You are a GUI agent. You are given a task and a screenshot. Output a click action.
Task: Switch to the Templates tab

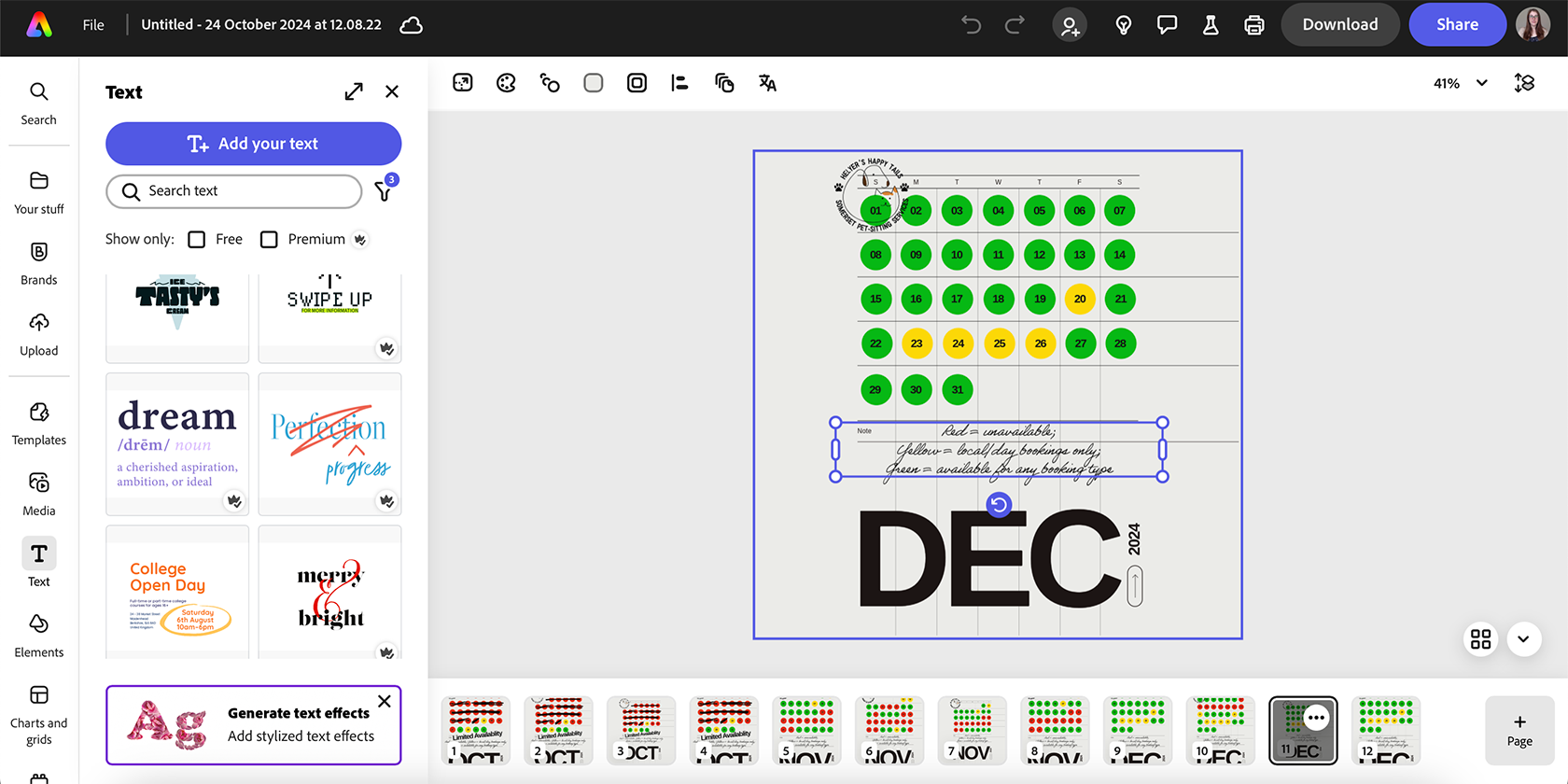(x=39, y=423)
